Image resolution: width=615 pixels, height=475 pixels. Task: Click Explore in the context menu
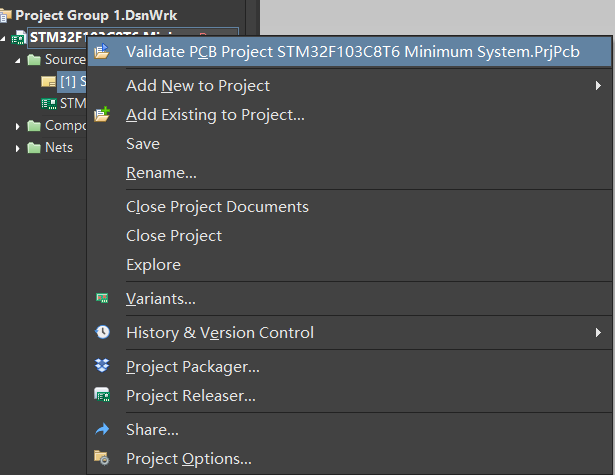[153, 265]
